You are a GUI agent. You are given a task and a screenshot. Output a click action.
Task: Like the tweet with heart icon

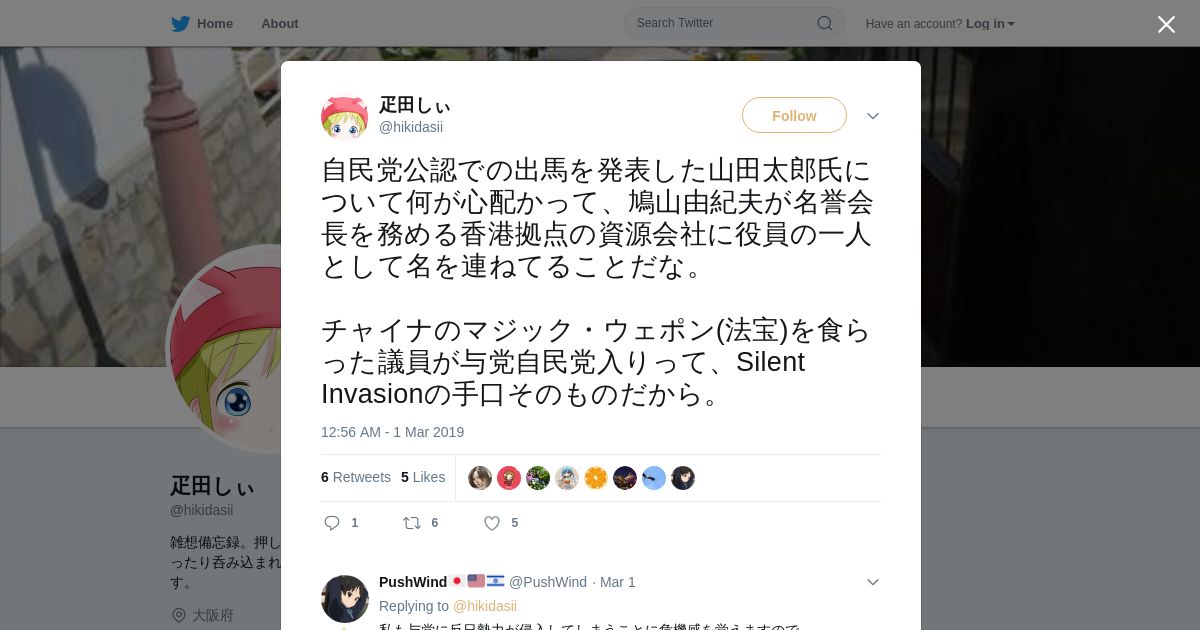point(492,523)
